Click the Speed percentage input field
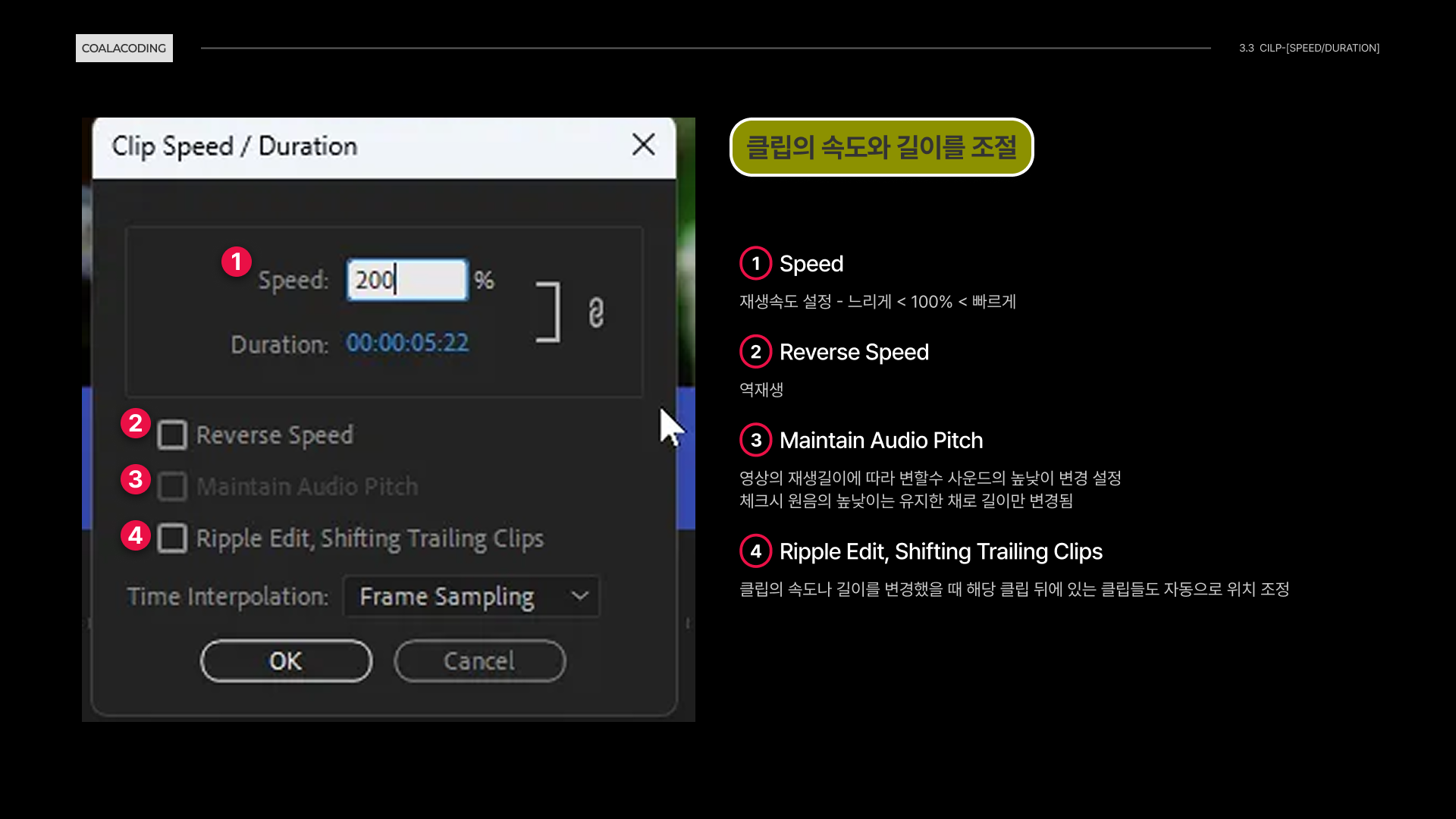The height and width of the screenshot is (819, 1456). tap(407, 280)
